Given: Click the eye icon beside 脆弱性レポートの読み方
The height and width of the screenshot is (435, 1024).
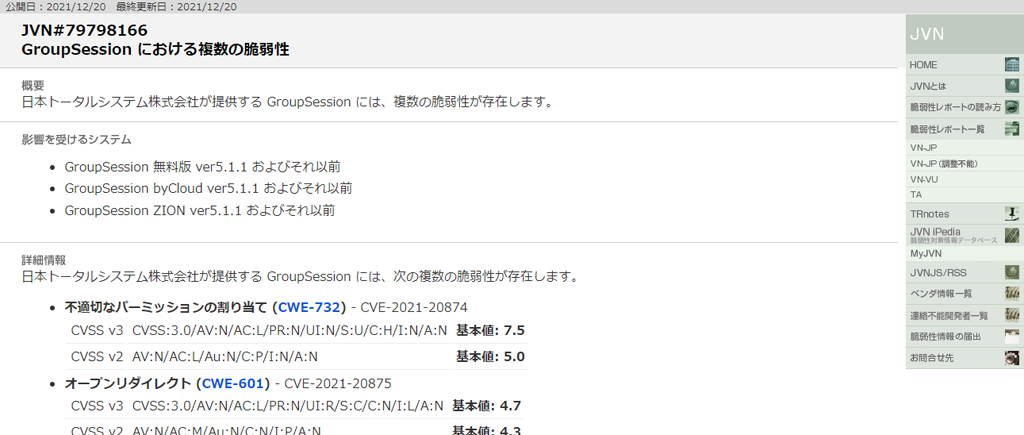Looking at the screenshot, I should click(x=1012, y=107).
